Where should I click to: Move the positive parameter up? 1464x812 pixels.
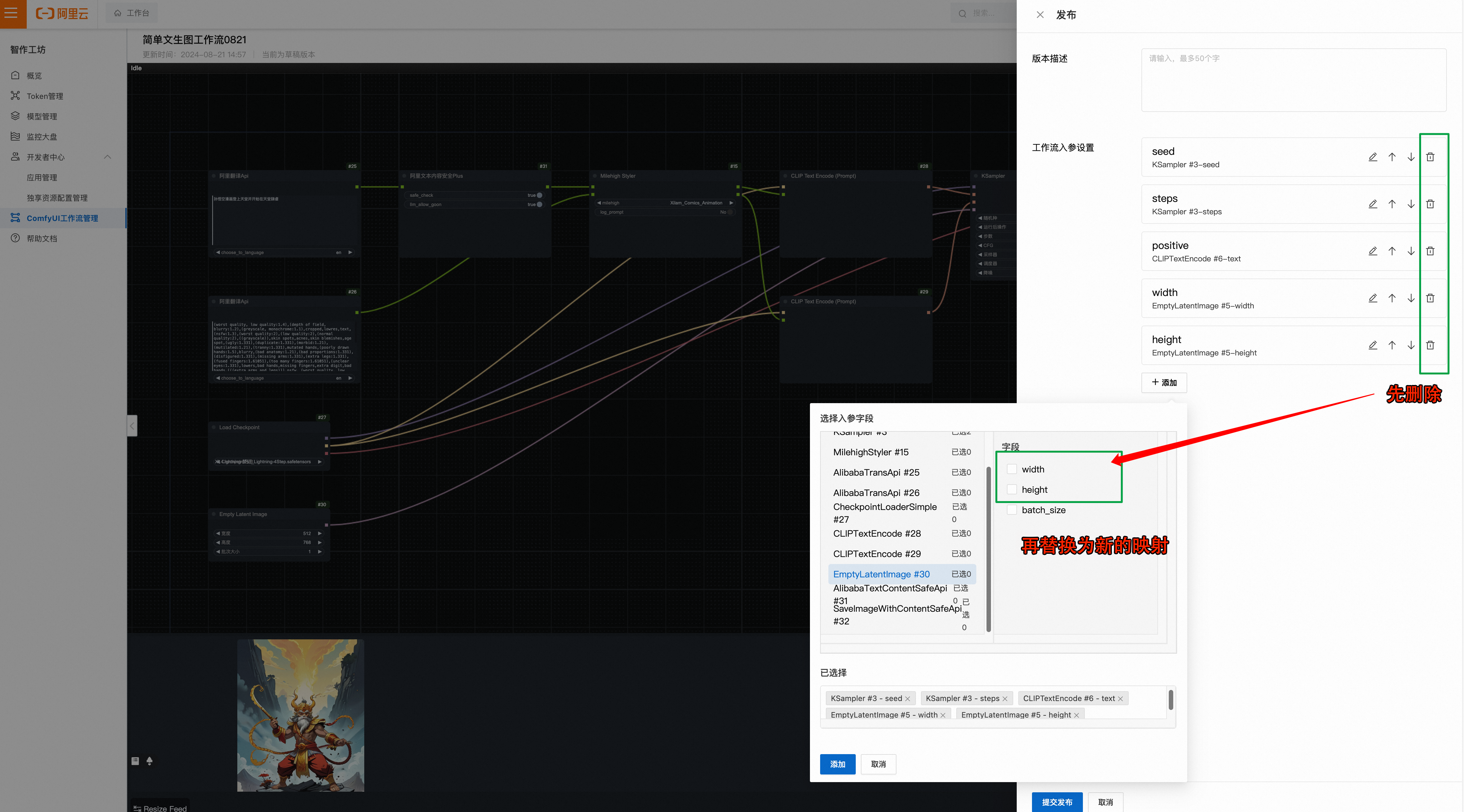1392,251
